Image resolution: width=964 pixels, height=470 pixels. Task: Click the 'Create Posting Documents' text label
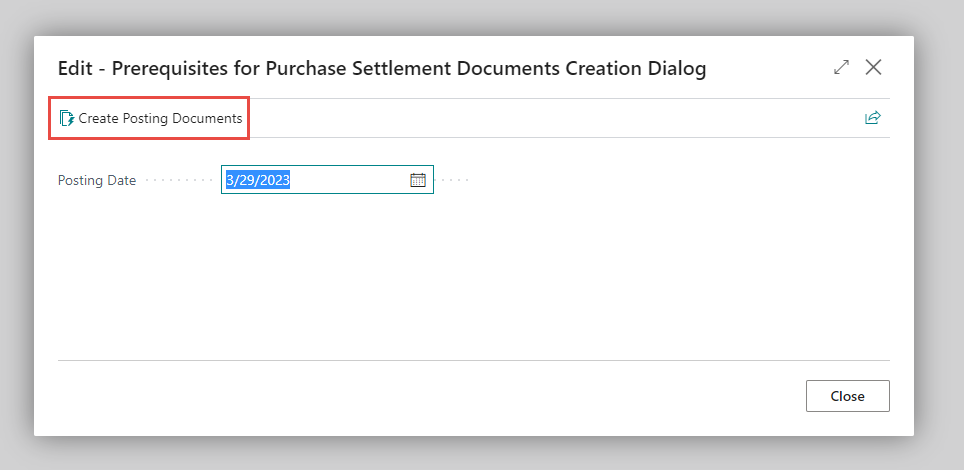click(x=160, y=118)
